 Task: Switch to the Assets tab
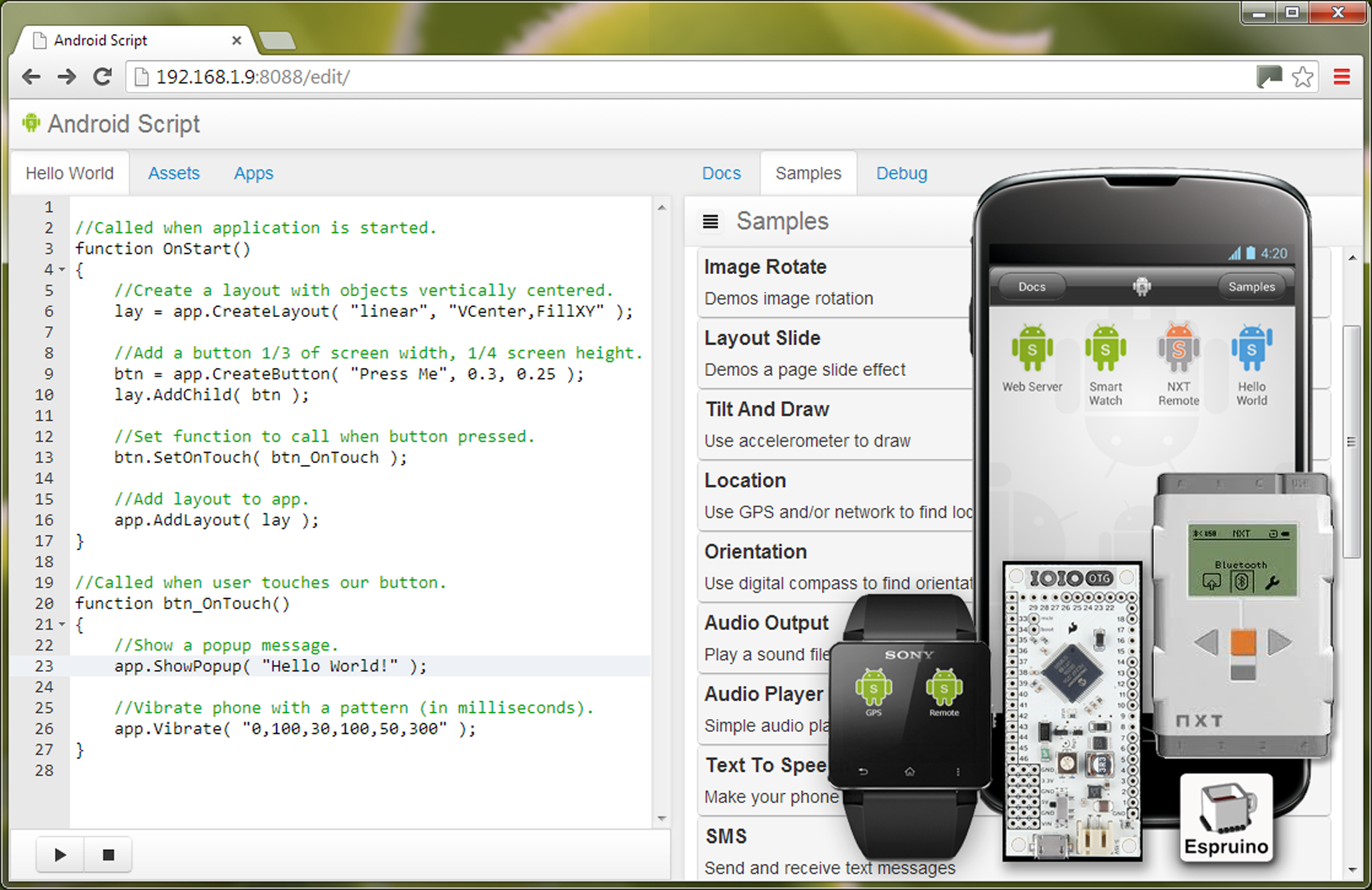click(x=174, y=173)
